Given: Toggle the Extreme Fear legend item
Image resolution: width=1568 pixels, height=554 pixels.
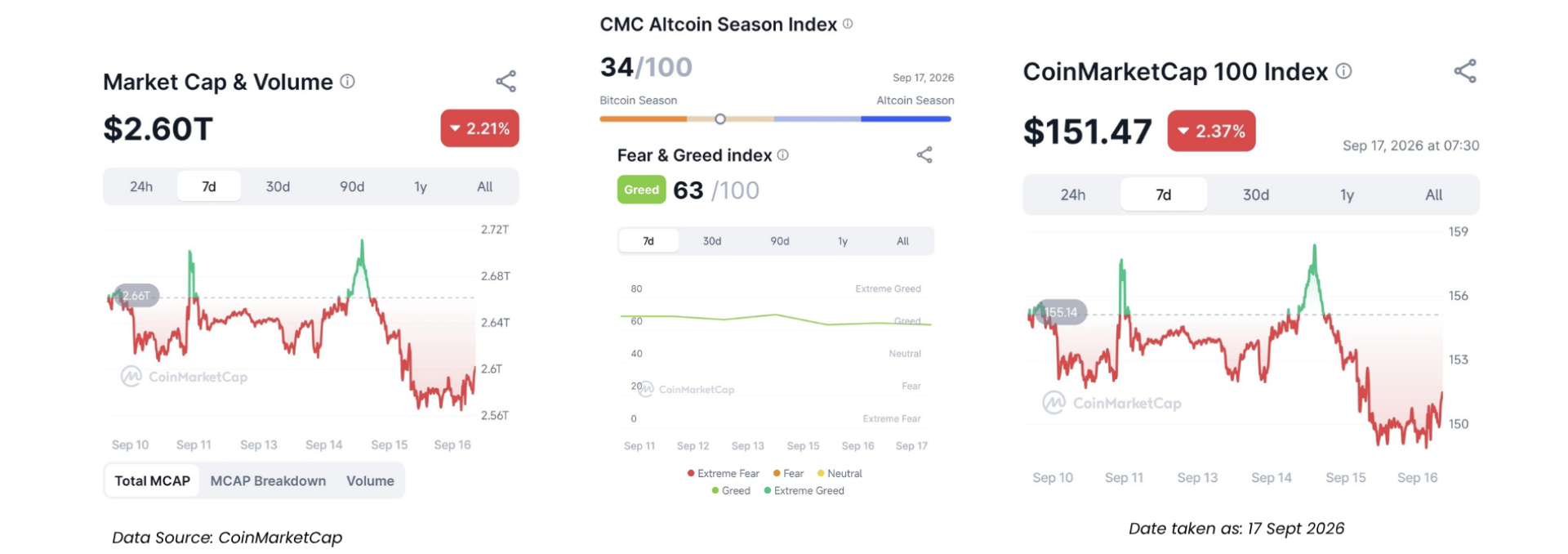Looking at the screenshot, I should click(x=724, y=473).
